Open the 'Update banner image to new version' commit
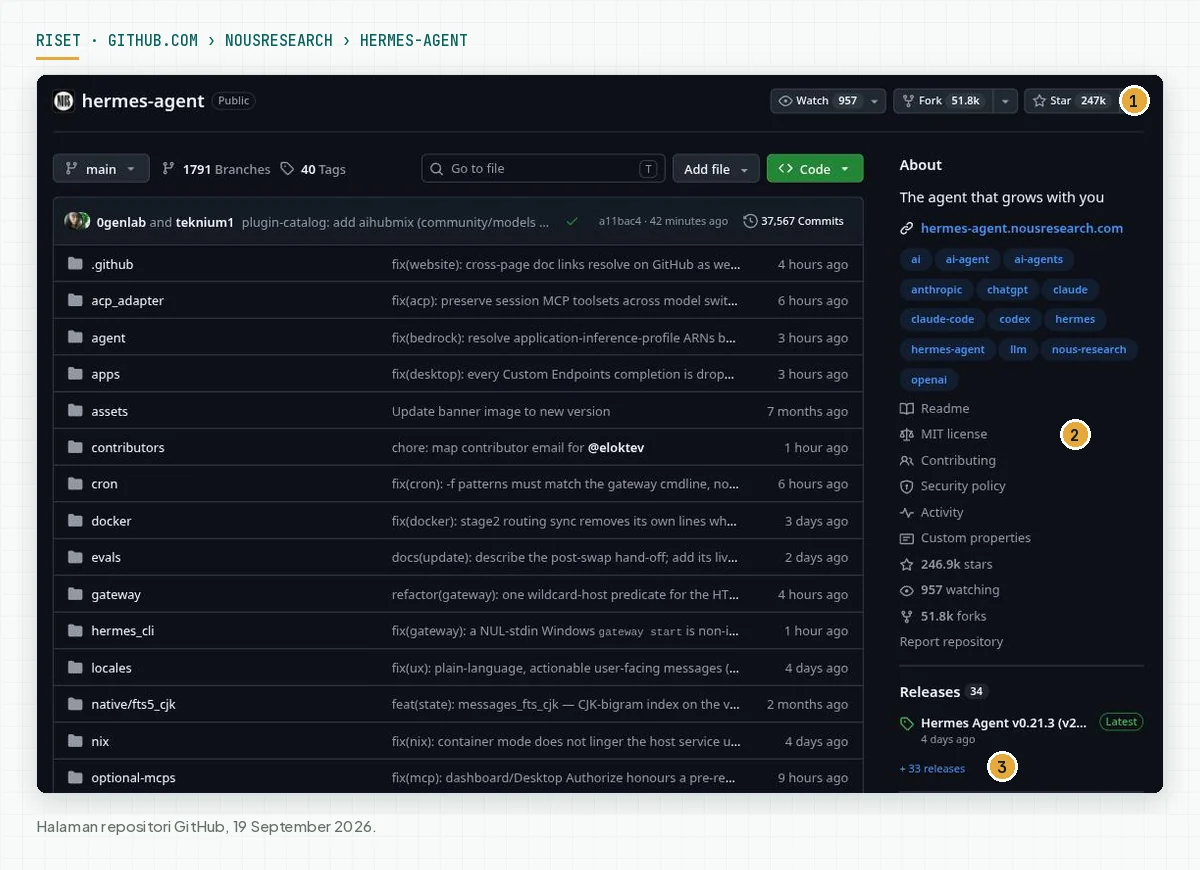The width and height of the screenshot is (1200, 870). pyautogui.click(x=501, y=411)
